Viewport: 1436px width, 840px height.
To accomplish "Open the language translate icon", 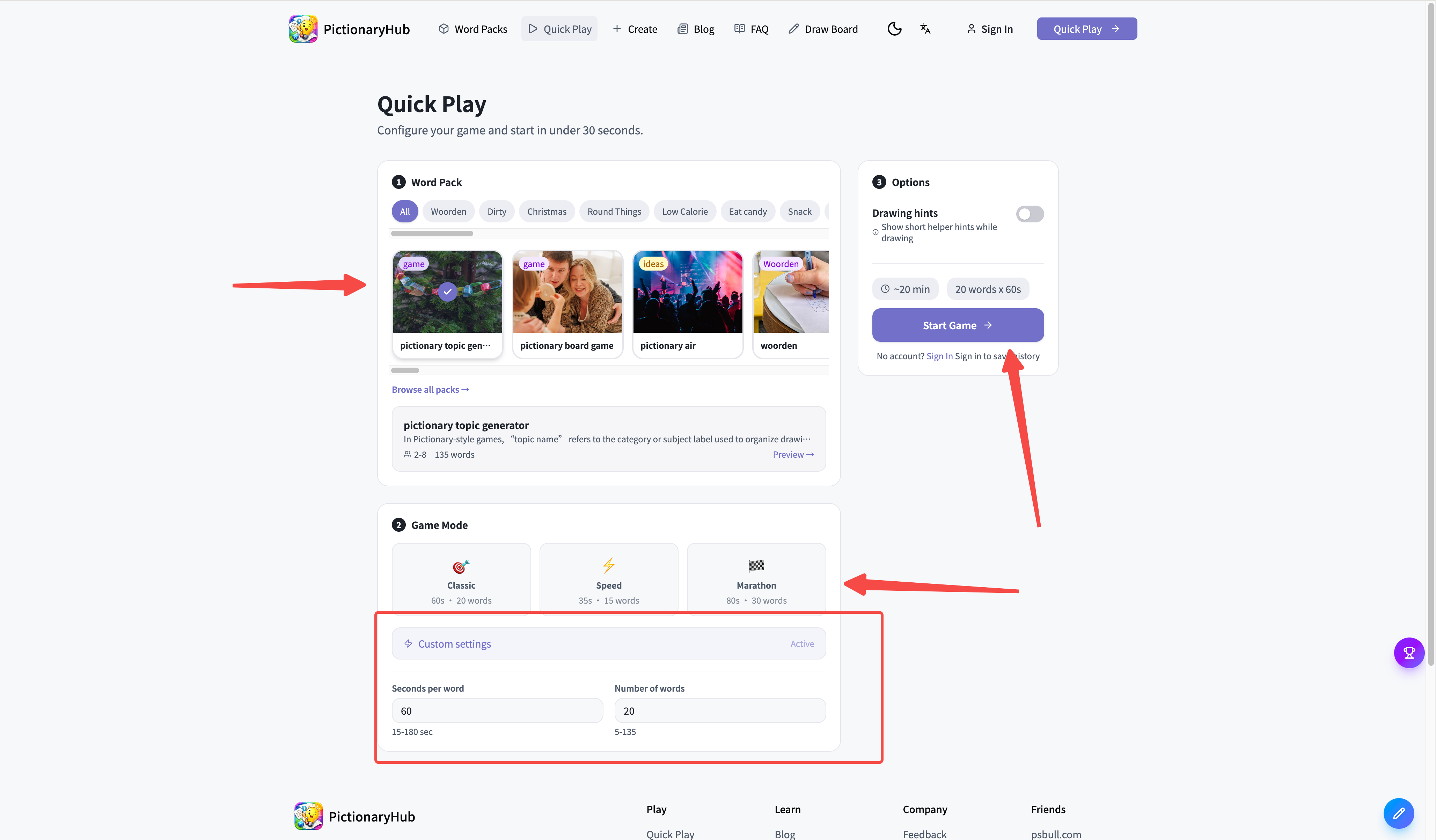I will tap(925, 29).
